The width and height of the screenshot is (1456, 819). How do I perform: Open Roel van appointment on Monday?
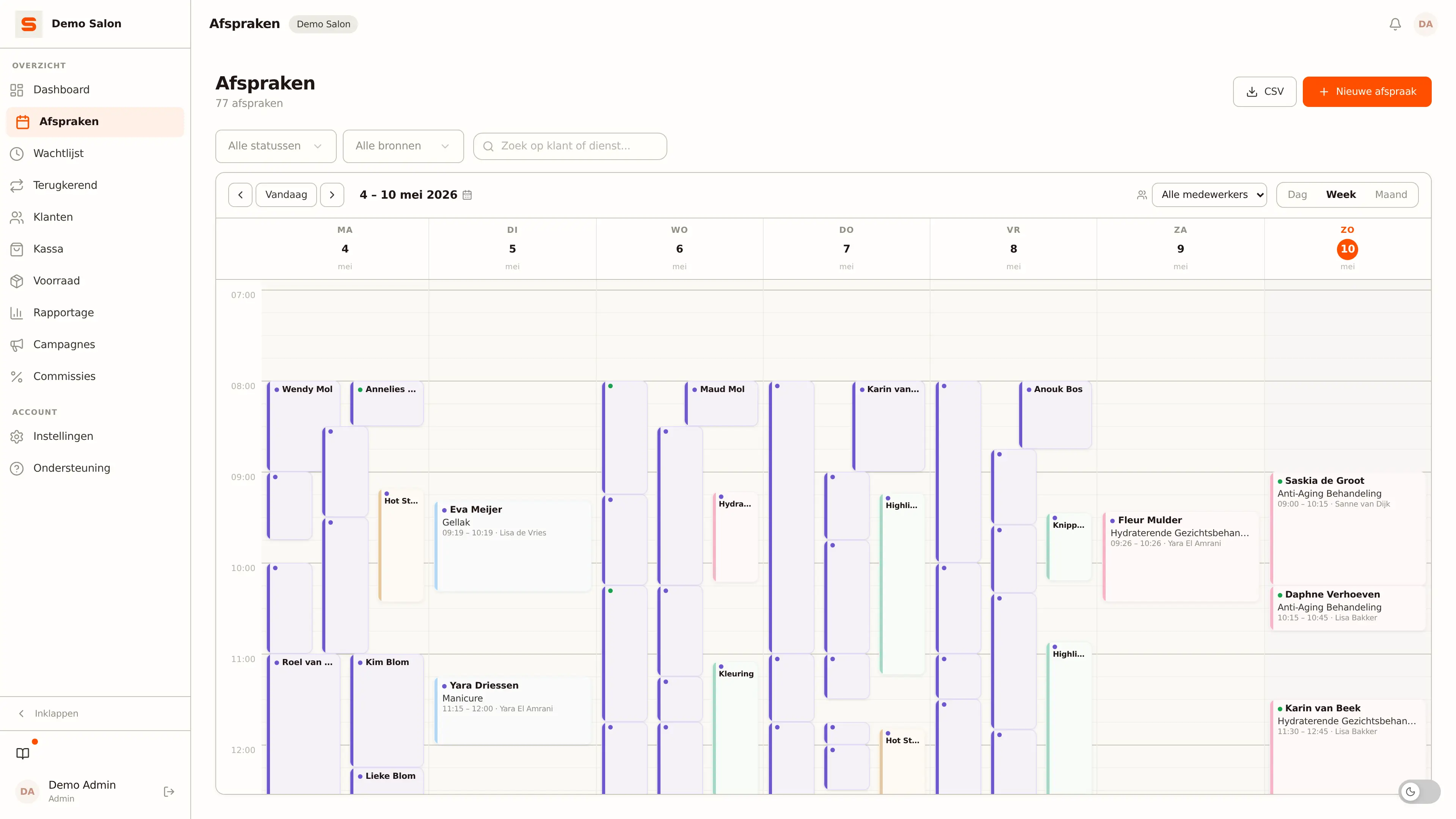pos(303,725)
